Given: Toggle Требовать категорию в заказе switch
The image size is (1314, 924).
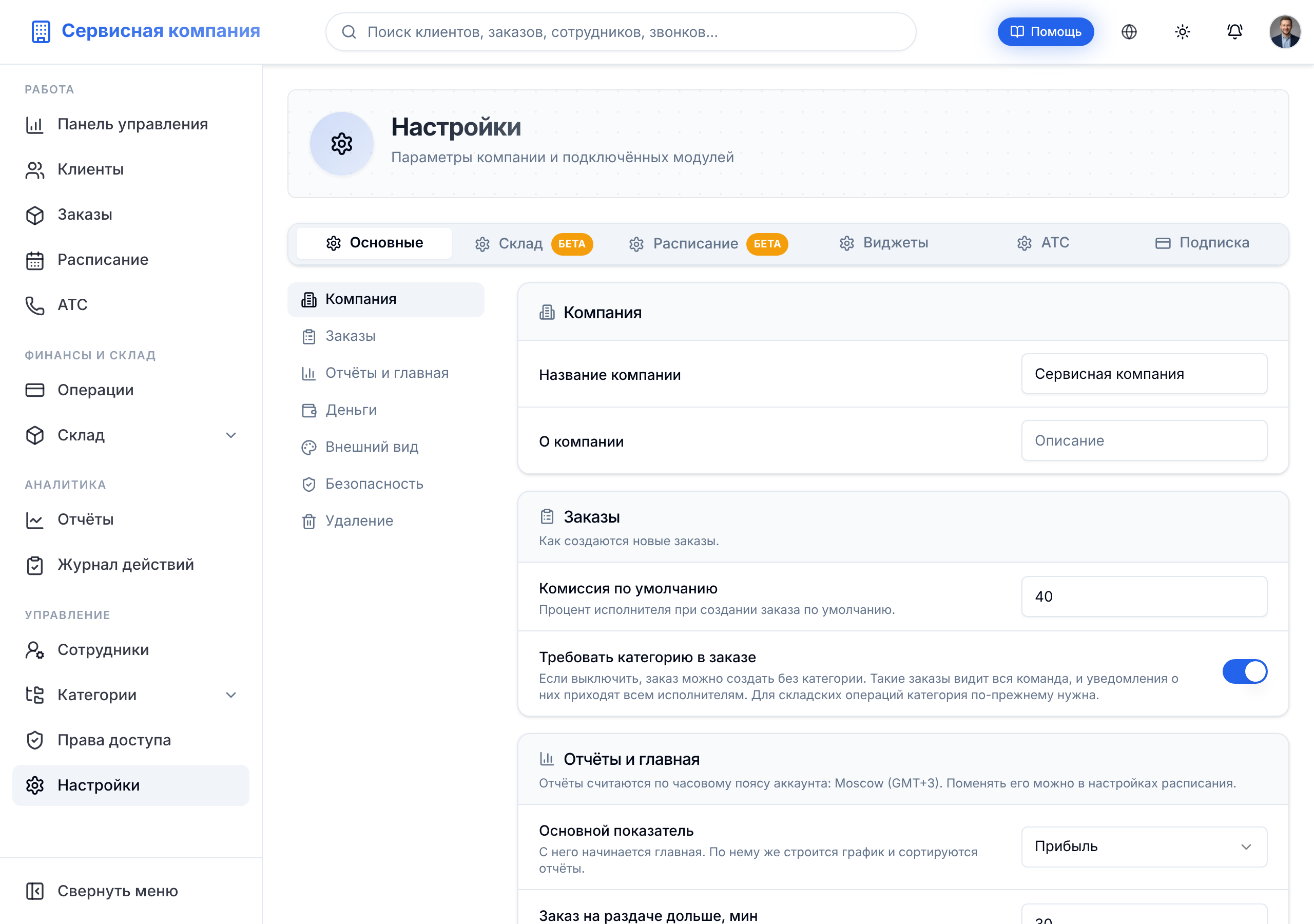Looking at the screenshot, I should click(x=1245, y=671).
